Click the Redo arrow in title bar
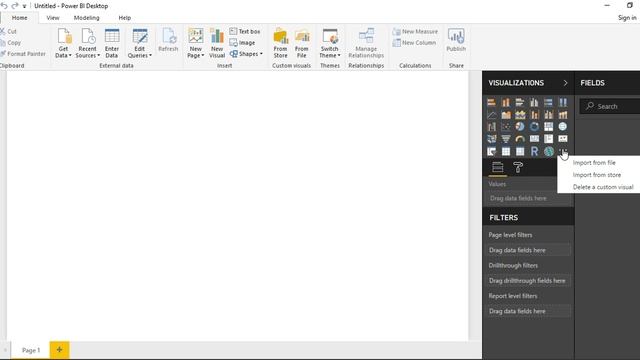The height and width of the screenshot is (360, 640). click(15, 6)
